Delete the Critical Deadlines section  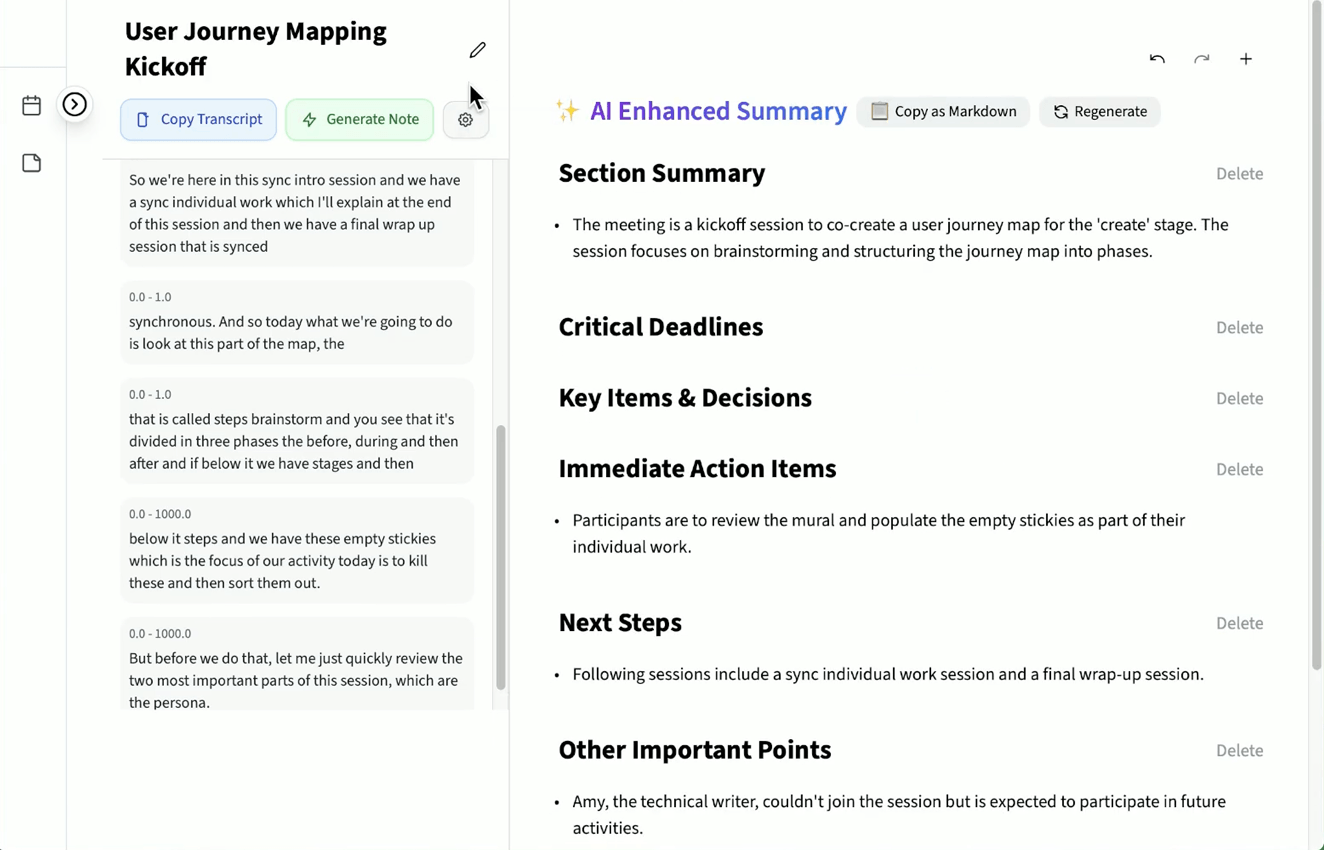tap(1239, 328)
